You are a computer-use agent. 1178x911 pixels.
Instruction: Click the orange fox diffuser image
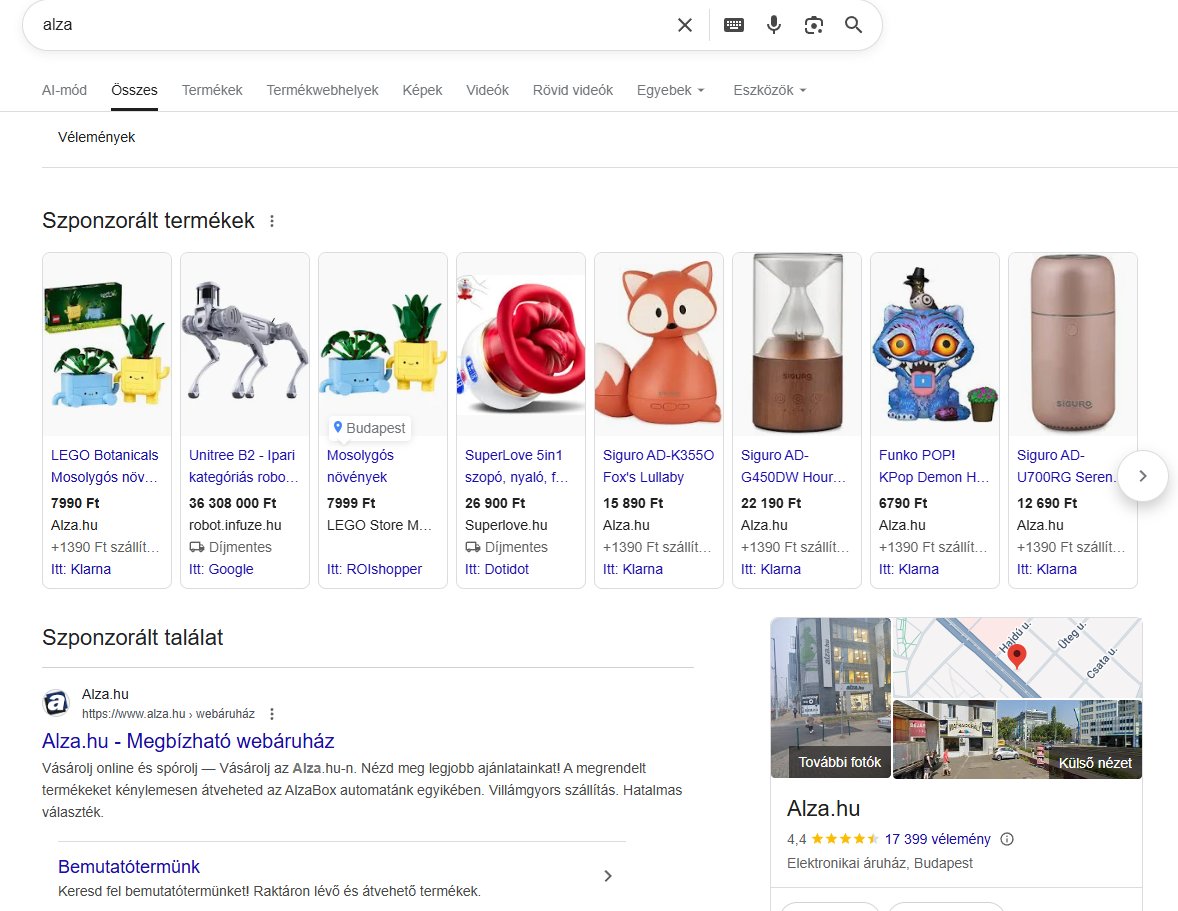pos(659,345)
